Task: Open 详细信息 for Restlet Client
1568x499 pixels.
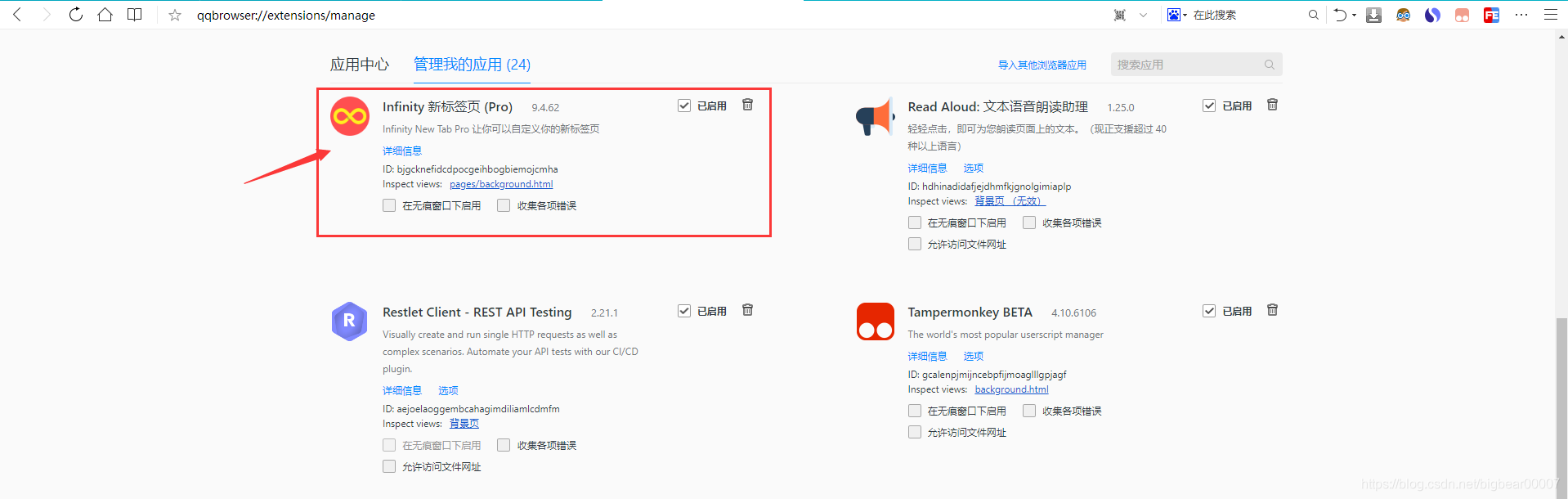Action: (402, 390)
